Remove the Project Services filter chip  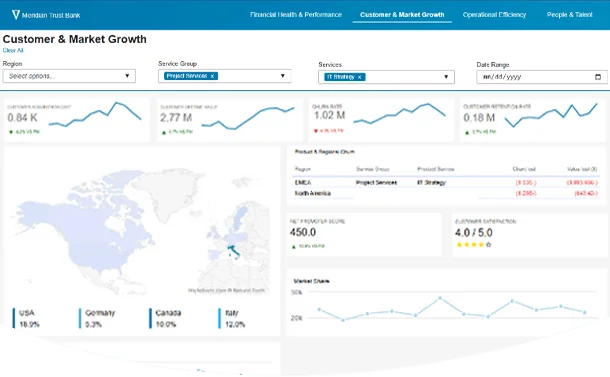pyautogui.click(x=212, y=76)
